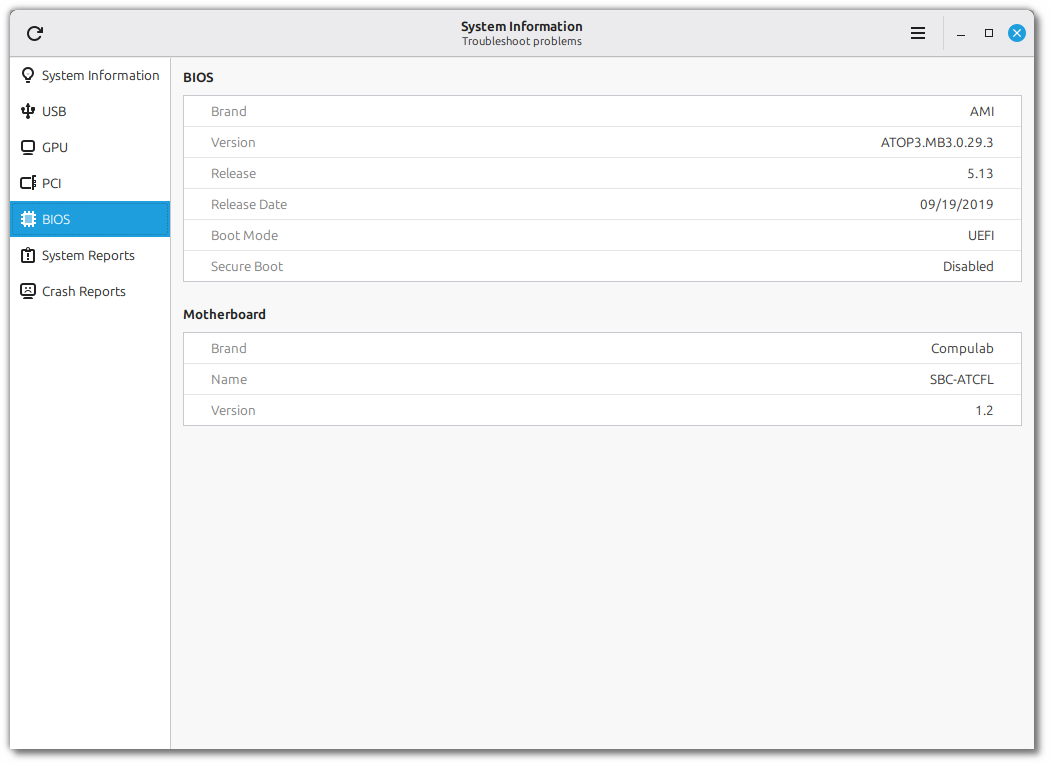The image size is (1050, 765).
Task: Open the System Information sidebar page
Action: click(x=90, y=75)
